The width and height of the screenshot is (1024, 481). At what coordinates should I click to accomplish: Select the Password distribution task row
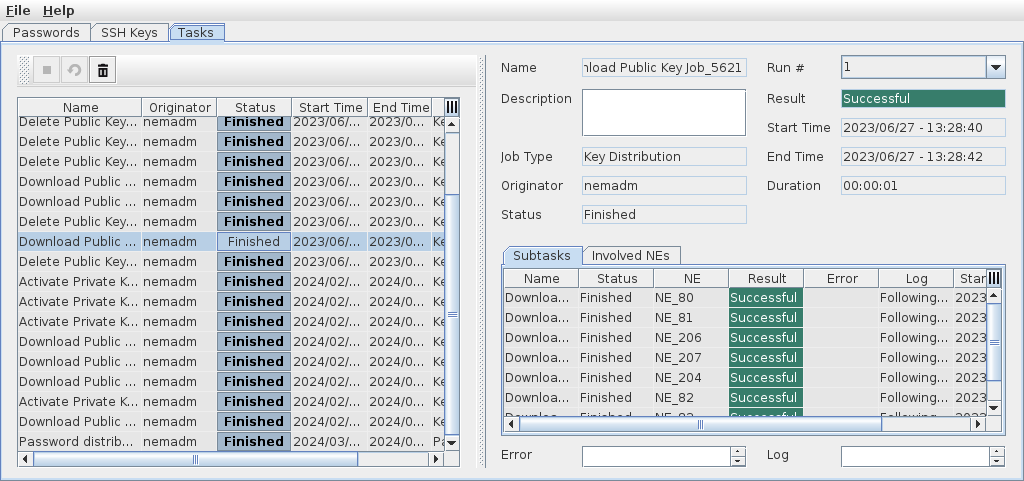point(76,441)
